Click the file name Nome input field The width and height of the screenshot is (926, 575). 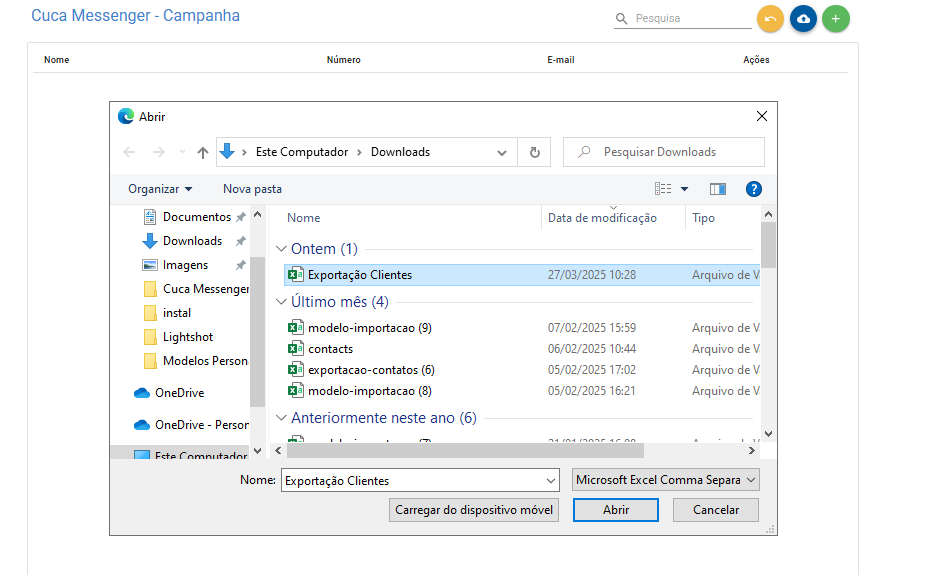(x=413, y=481)
